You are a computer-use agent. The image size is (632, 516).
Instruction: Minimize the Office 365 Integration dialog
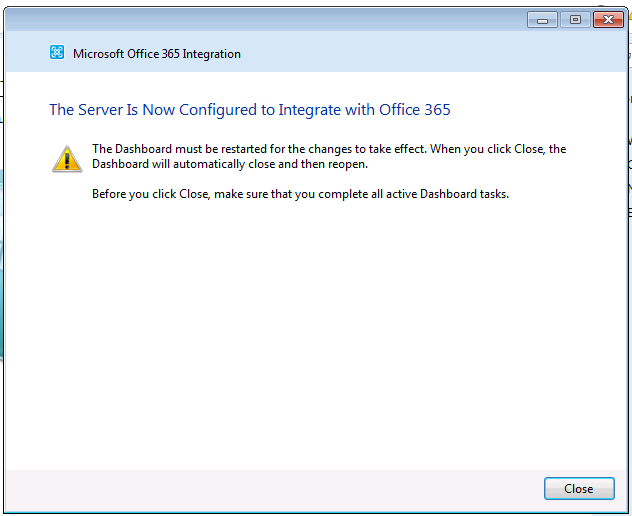point(543,19)
